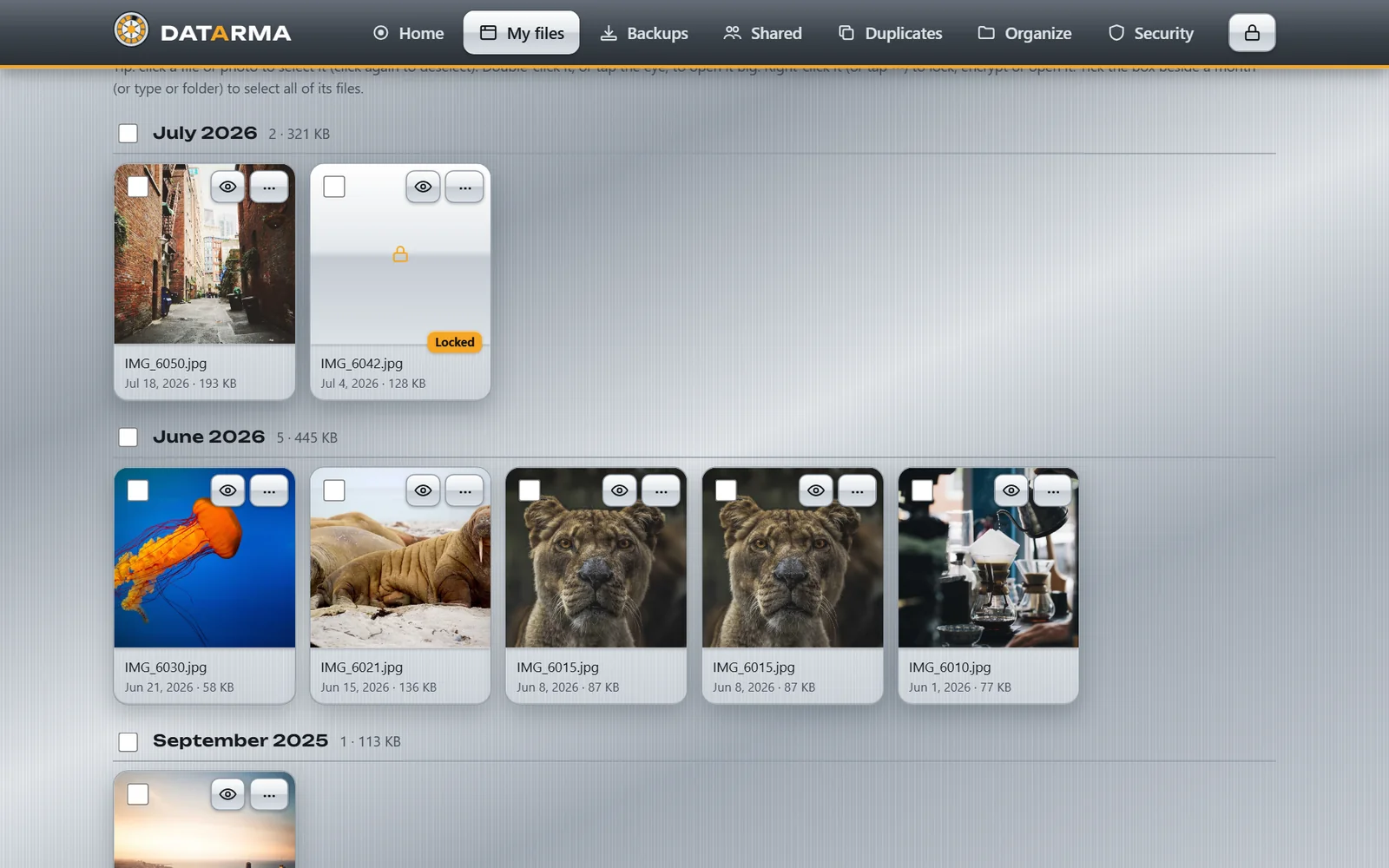View IMG_6030.jpg big via eye icon

pos(227,490)
